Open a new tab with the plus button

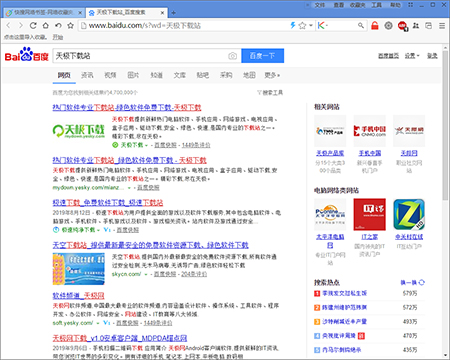(x=173, y=13)
